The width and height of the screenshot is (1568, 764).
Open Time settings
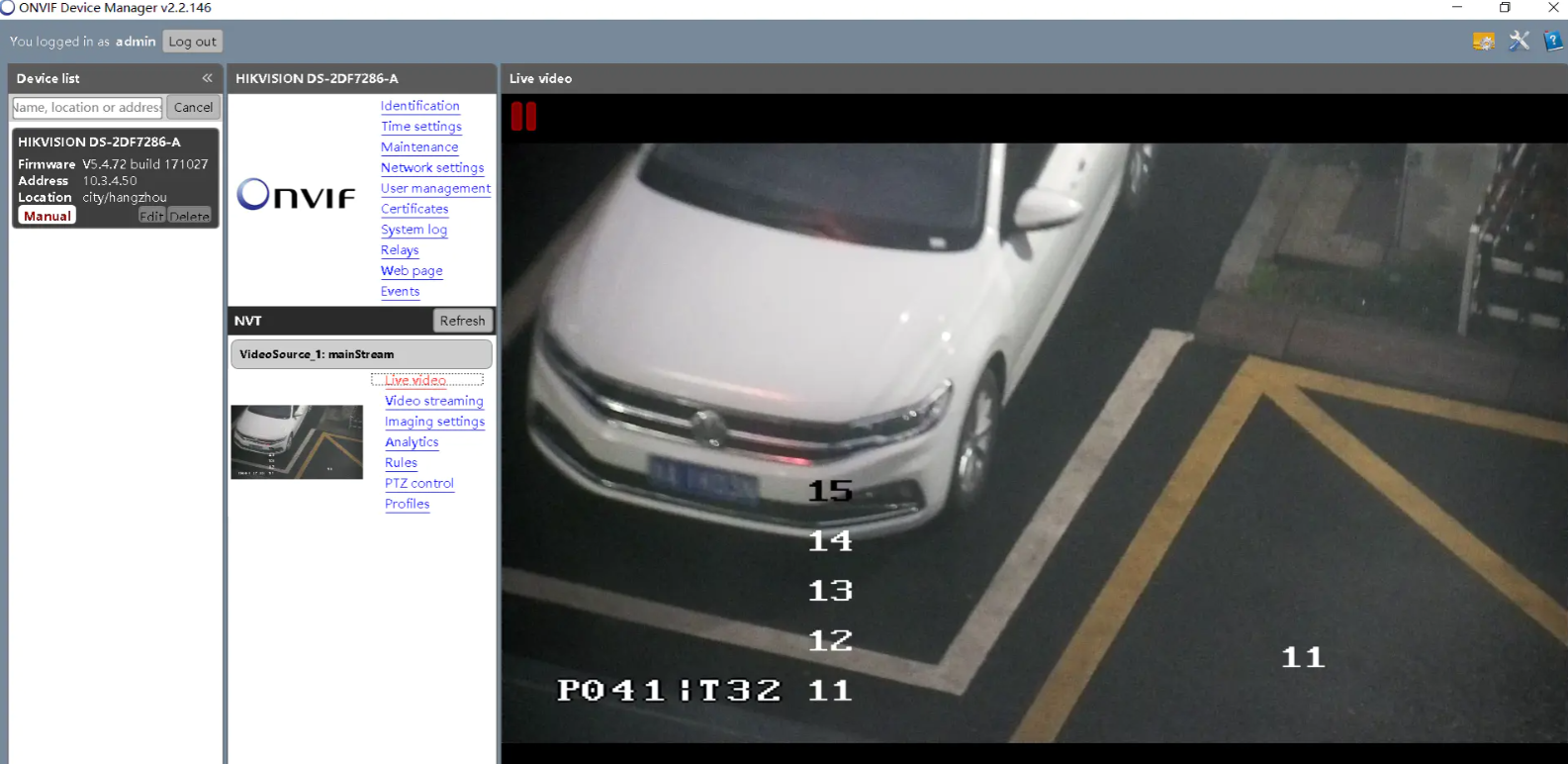[421, 127]
